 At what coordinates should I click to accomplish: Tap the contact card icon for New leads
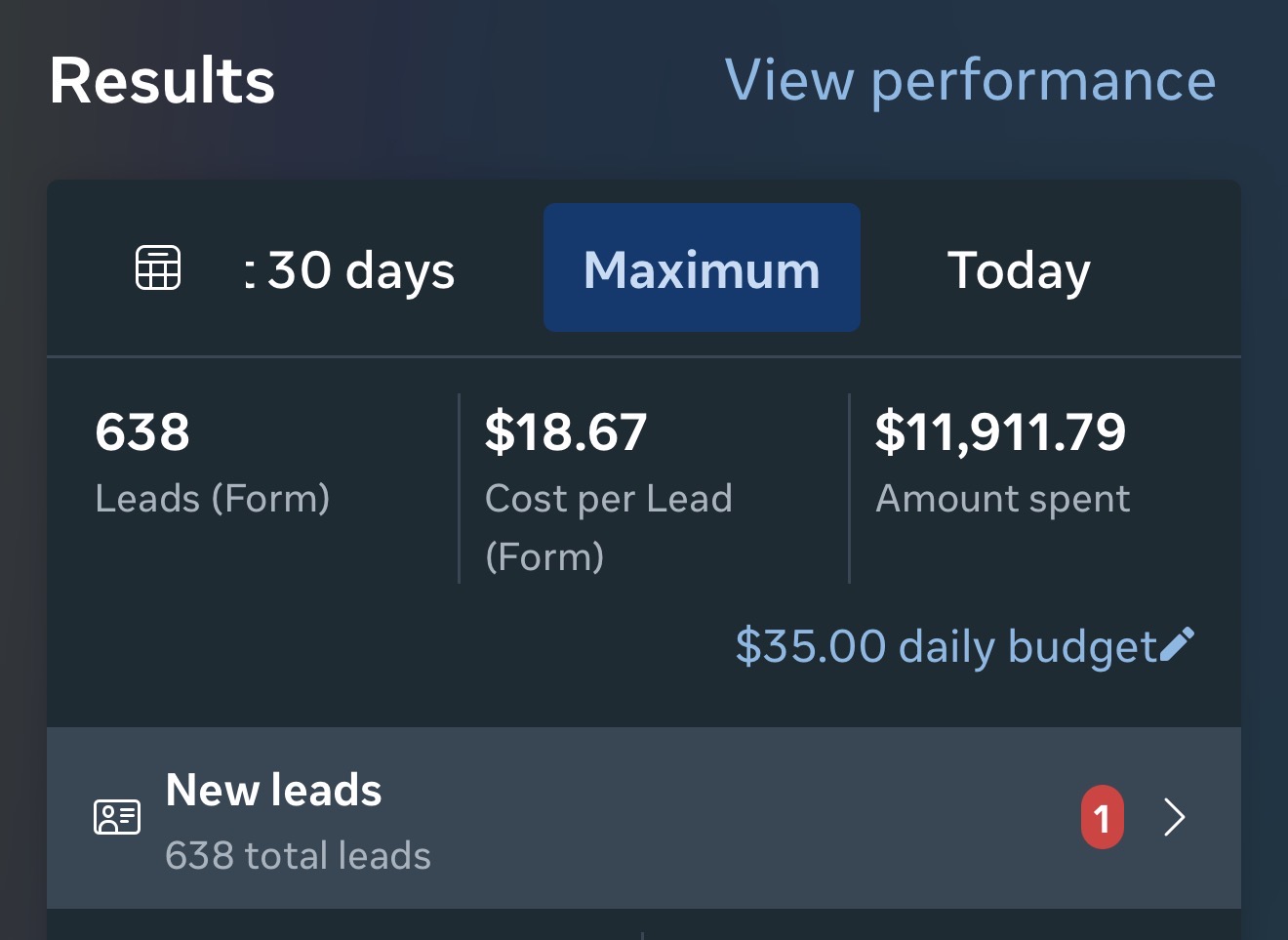coord(117,817)
